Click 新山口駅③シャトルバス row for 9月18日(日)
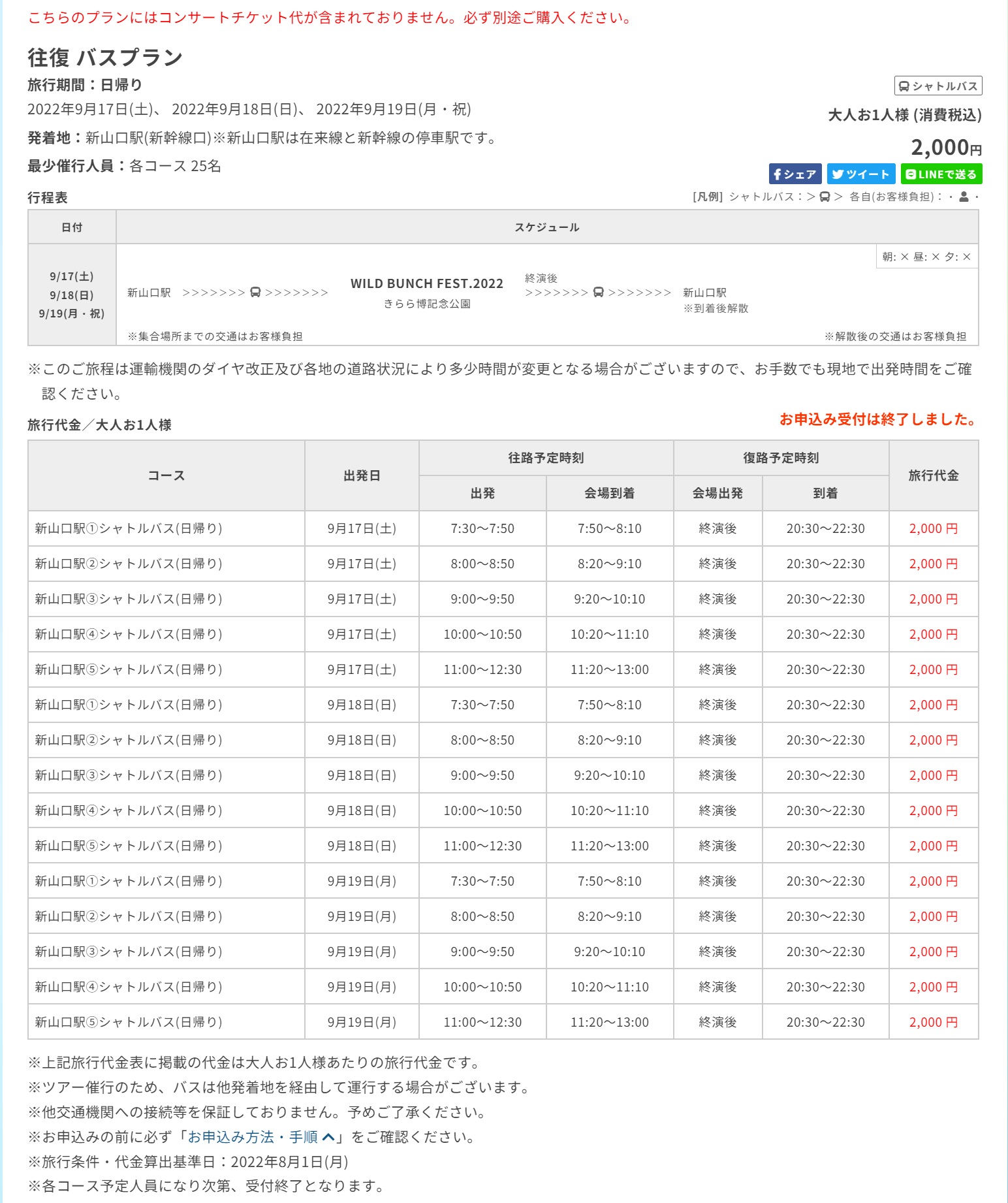Image resolution: width=1008 pixels, height=1203 pixels. [x=503, y=775]
